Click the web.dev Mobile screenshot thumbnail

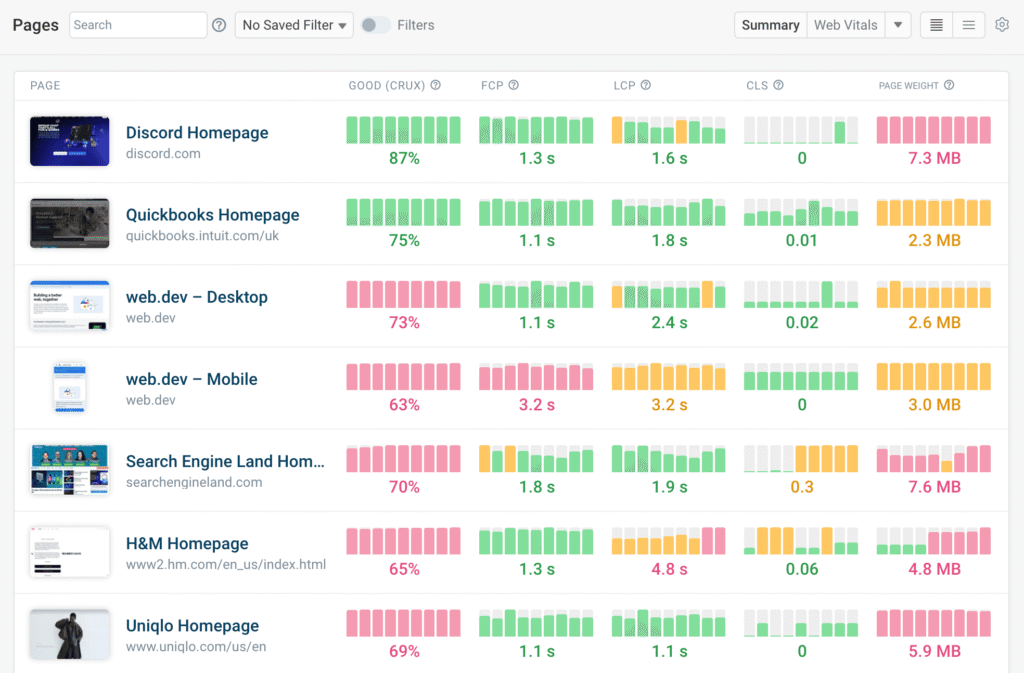pos(69,388)
